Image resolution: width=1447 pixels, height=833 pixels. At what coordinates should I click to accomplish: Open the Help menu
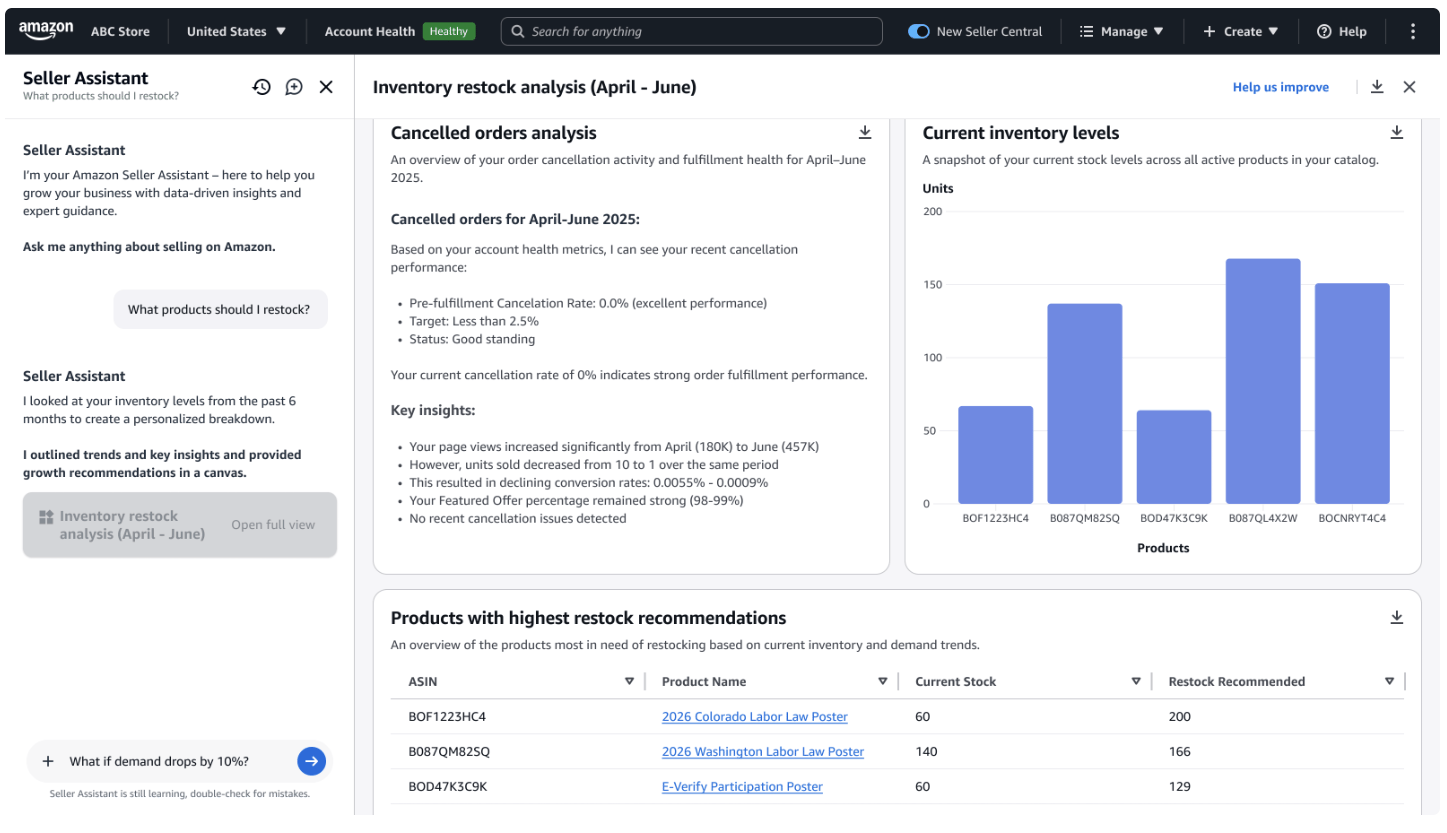click(x=1342, y=31)
